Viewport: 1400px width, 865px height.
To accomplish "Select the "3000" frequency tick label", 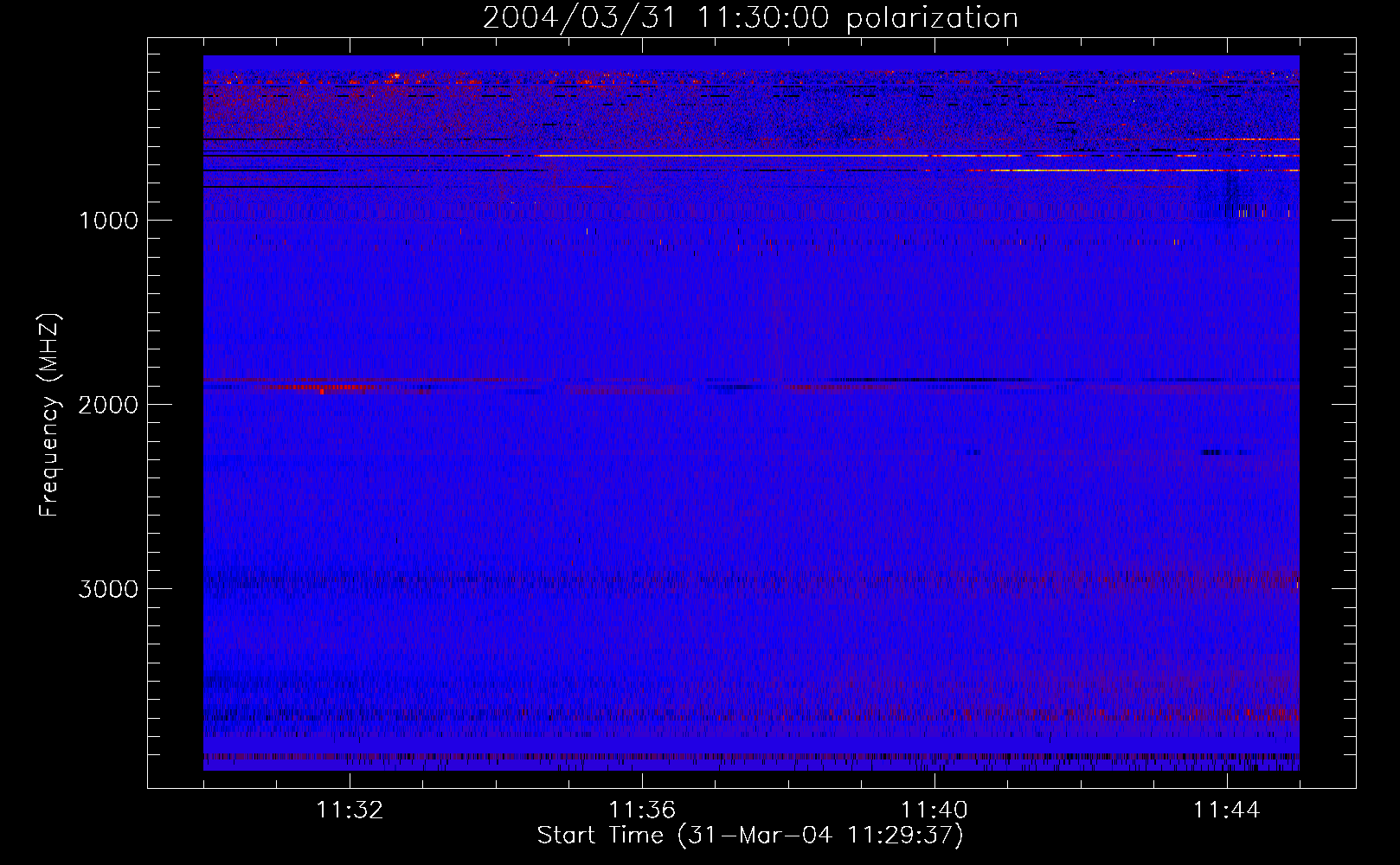I will click(x=109, y=588).
